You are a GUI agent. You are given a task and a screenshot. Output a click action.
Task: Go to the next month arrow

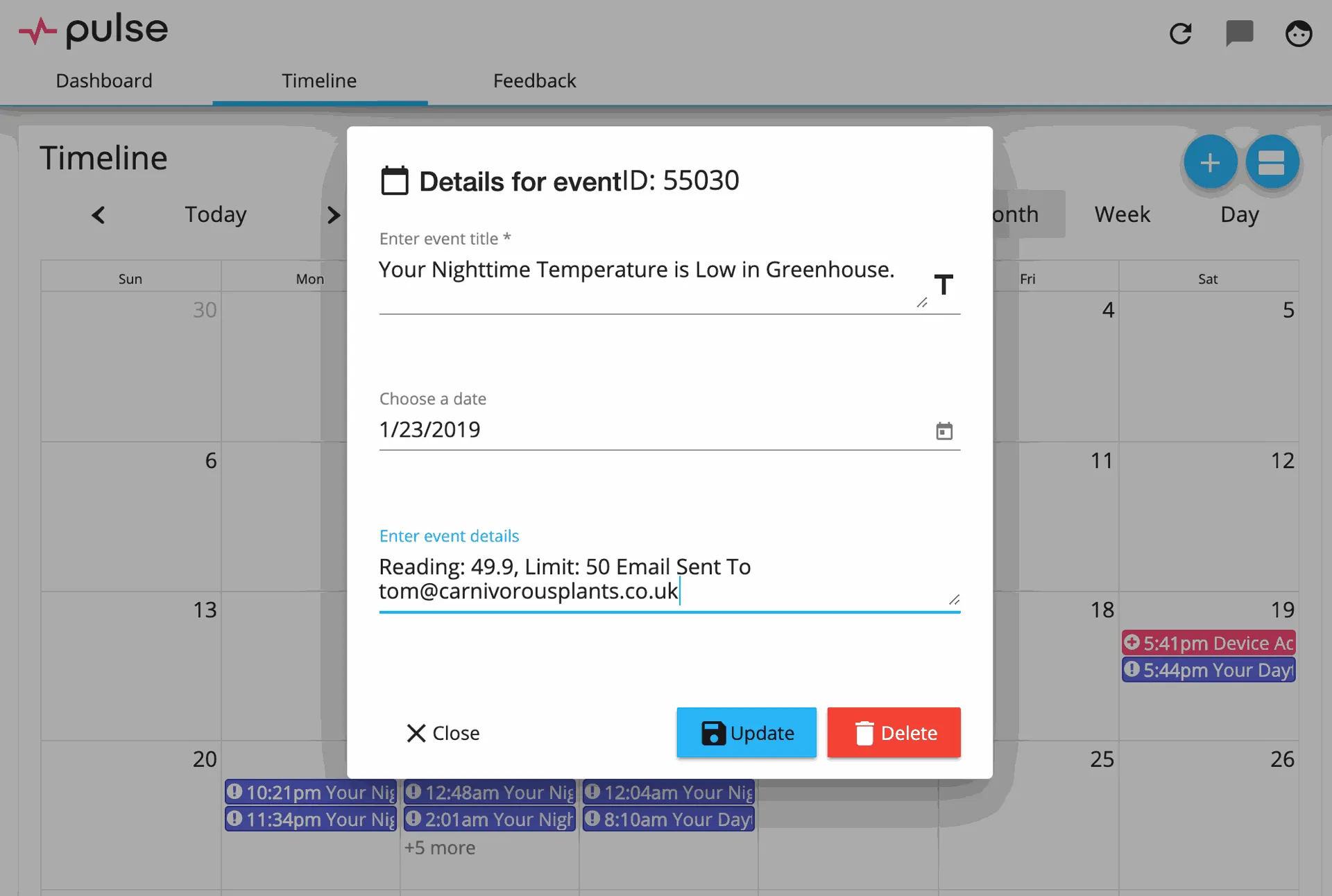click(x=334, y=215)
